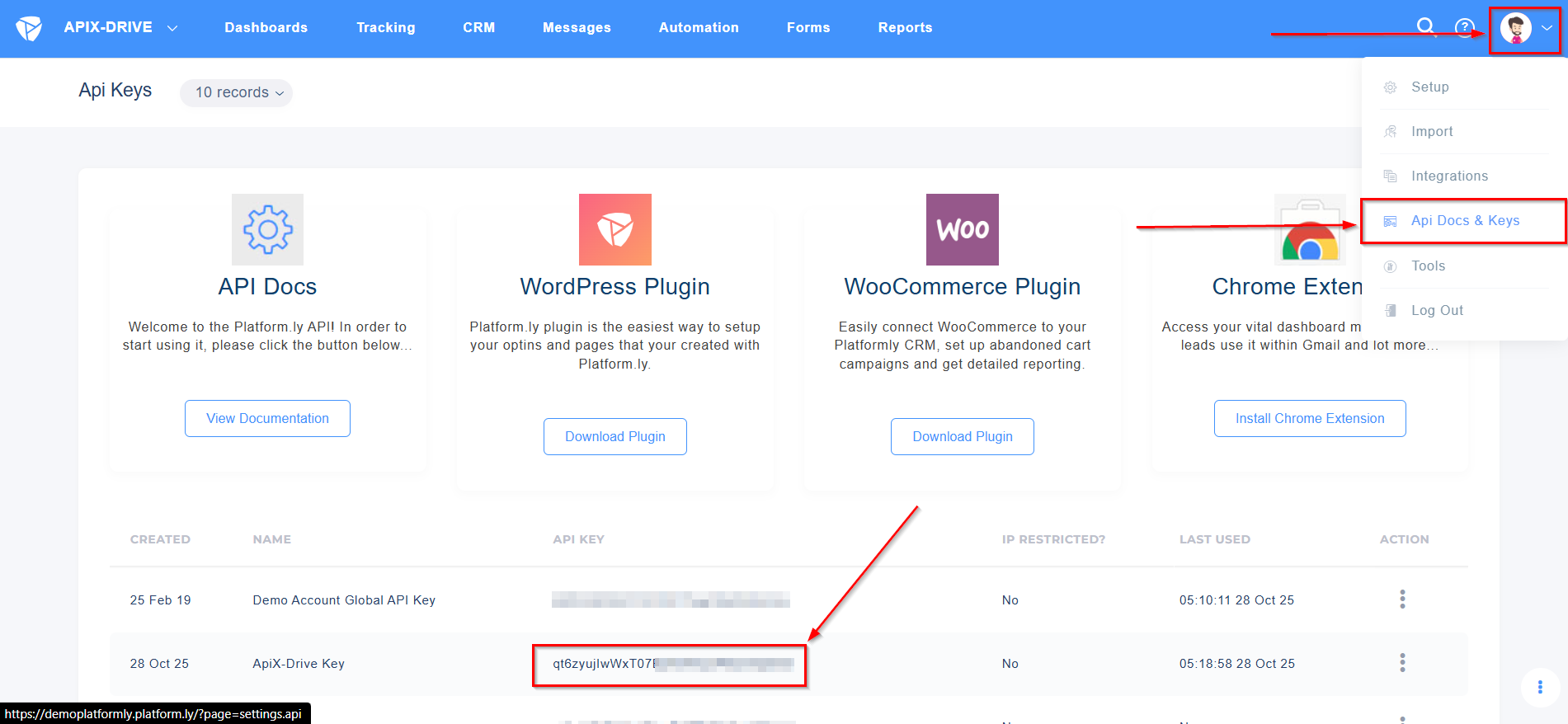Open search using the magnifier icon
The width and height of the screenshot is (1568, 724).
pos(1426,26)
